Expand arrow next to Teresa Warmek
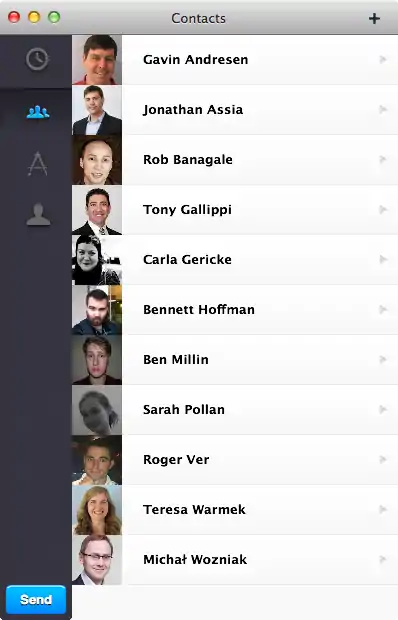Image resolution: width=398 pixels, height=620 pixels. point(383,509)
